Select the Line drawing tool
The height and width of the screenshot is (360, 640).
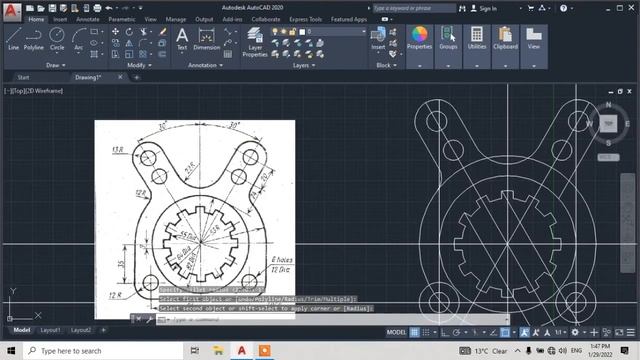tap(13, 39)
